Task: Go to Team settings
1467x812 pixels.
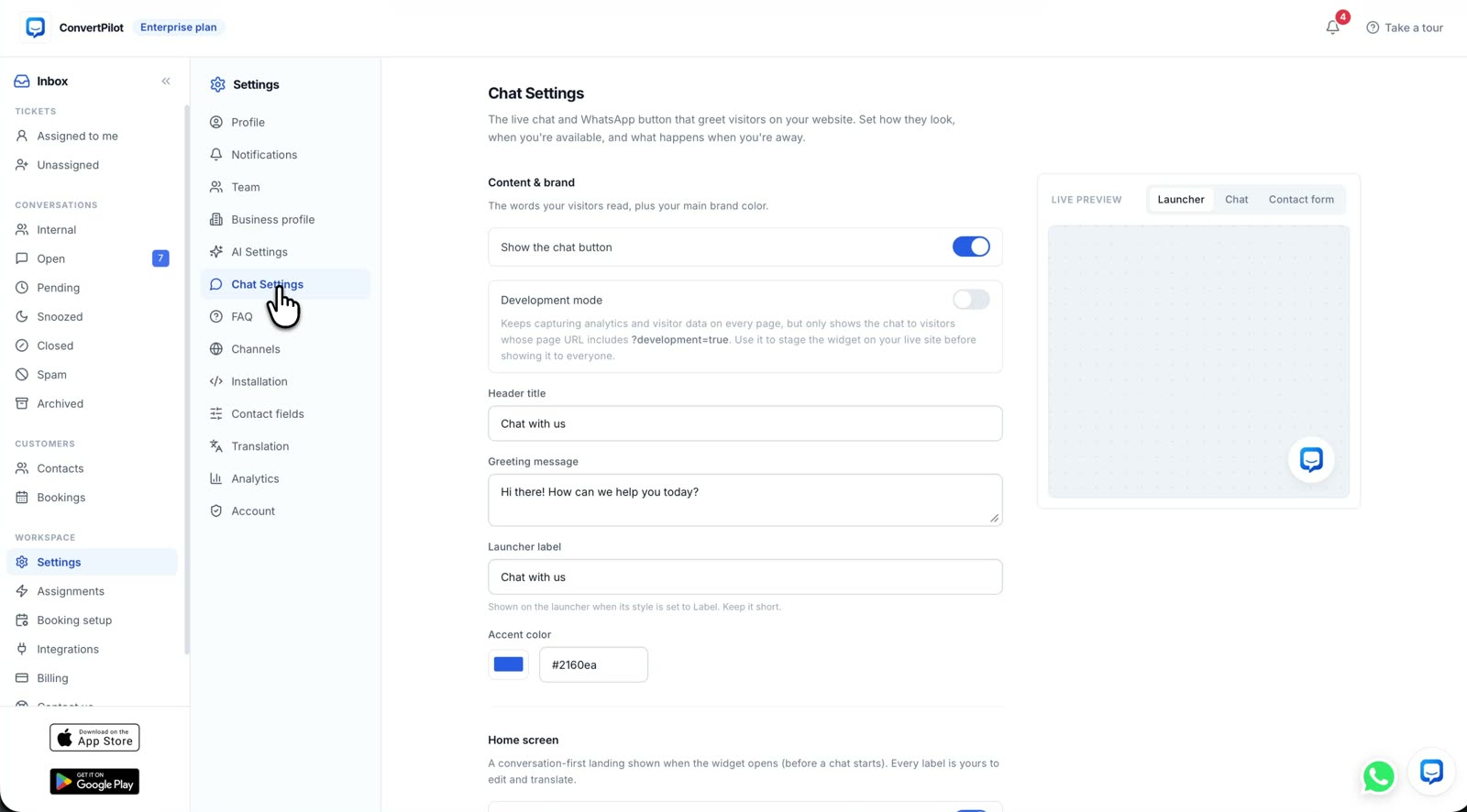Action: (285, 187)
